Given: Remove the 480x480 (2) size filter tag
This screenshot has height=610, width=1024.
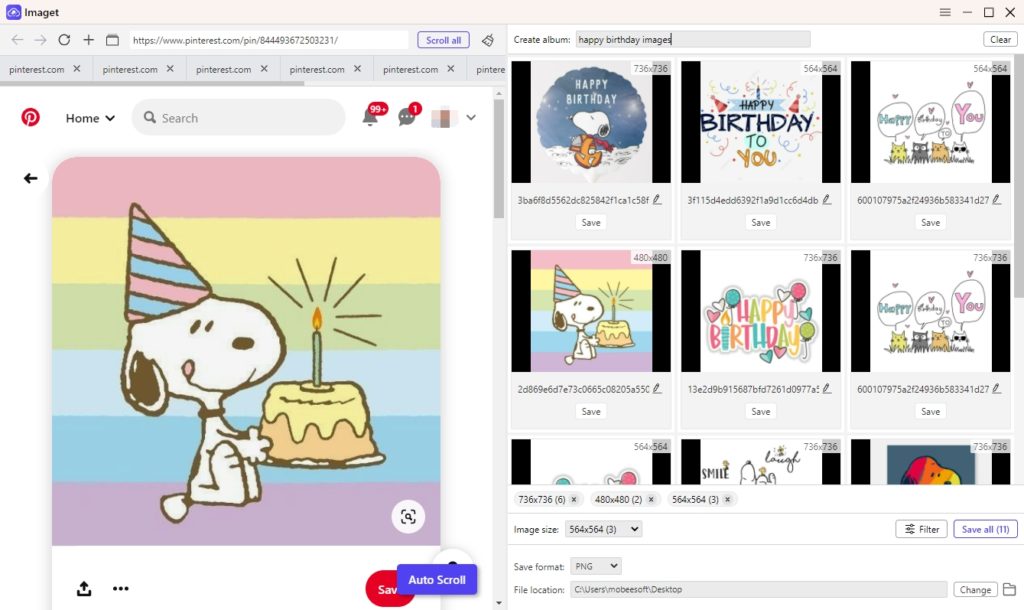Looking at the screenshot, I should pyautogui.click(x=650, y=499).
